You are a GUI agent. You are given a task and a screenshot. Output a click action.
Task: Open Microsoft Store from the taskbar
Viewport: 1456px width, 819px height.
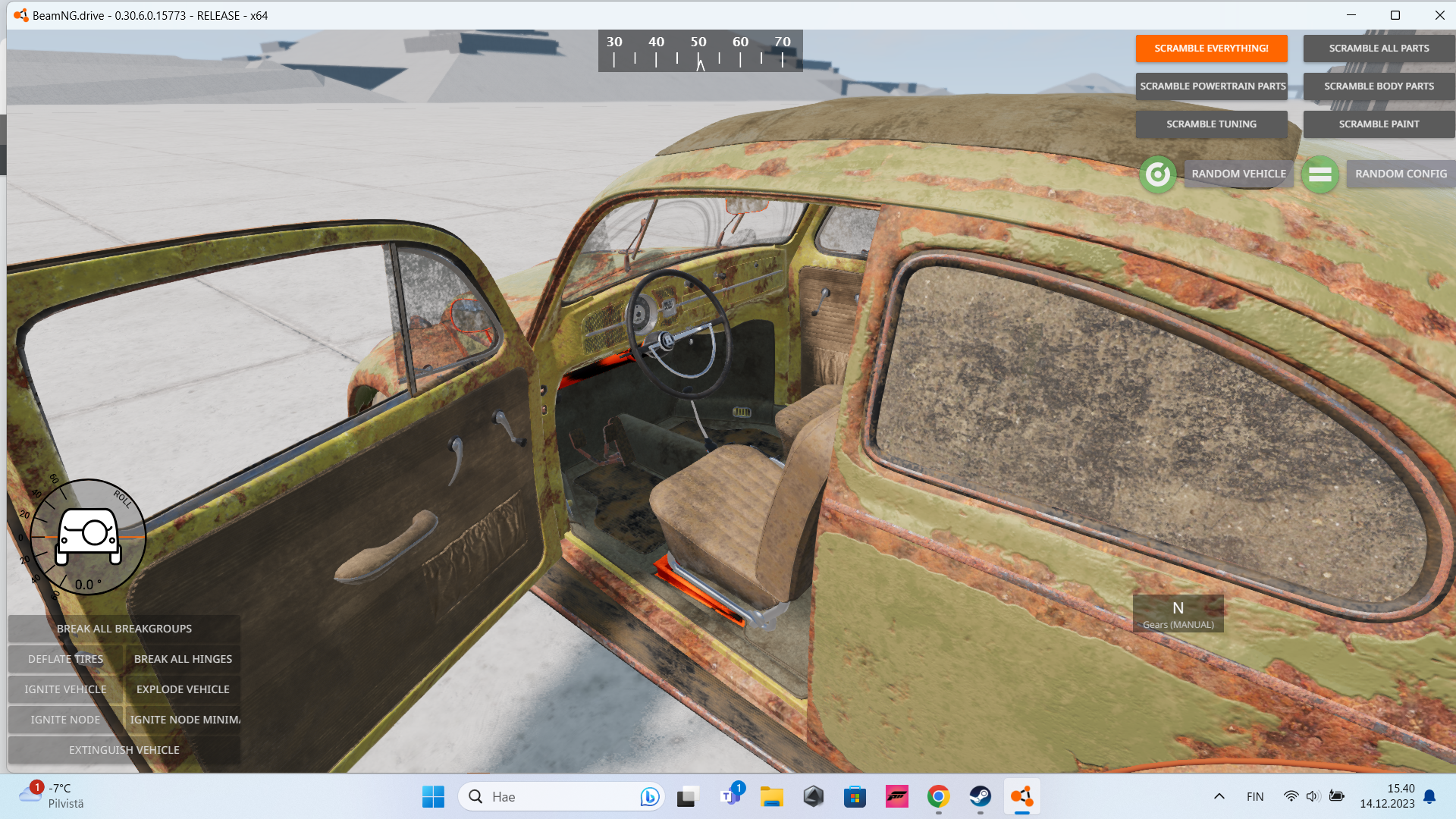tap(855, 796)
